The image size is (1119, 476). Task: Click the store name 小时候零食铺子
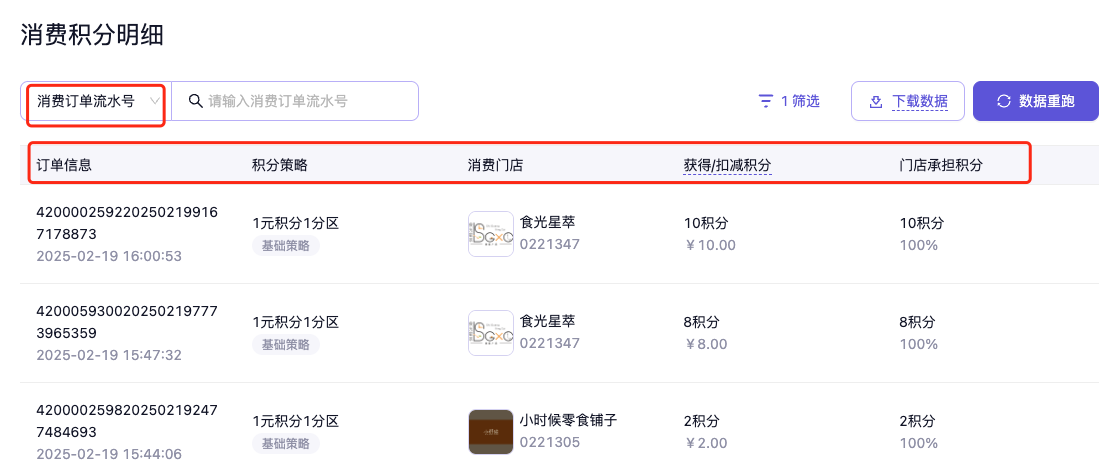click(568, 420)
